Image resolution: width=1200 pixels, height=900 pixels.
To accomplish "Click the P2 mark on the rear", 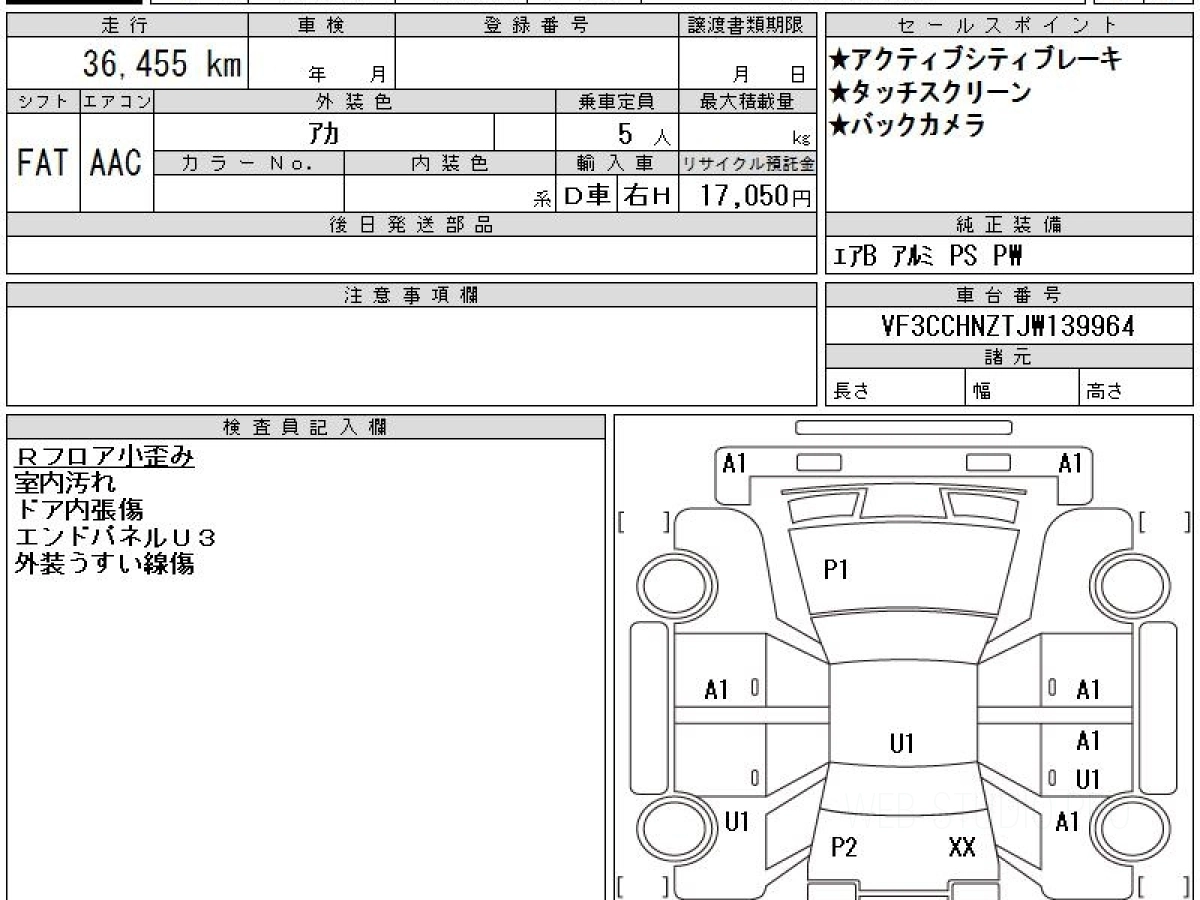I will point(844,848).
